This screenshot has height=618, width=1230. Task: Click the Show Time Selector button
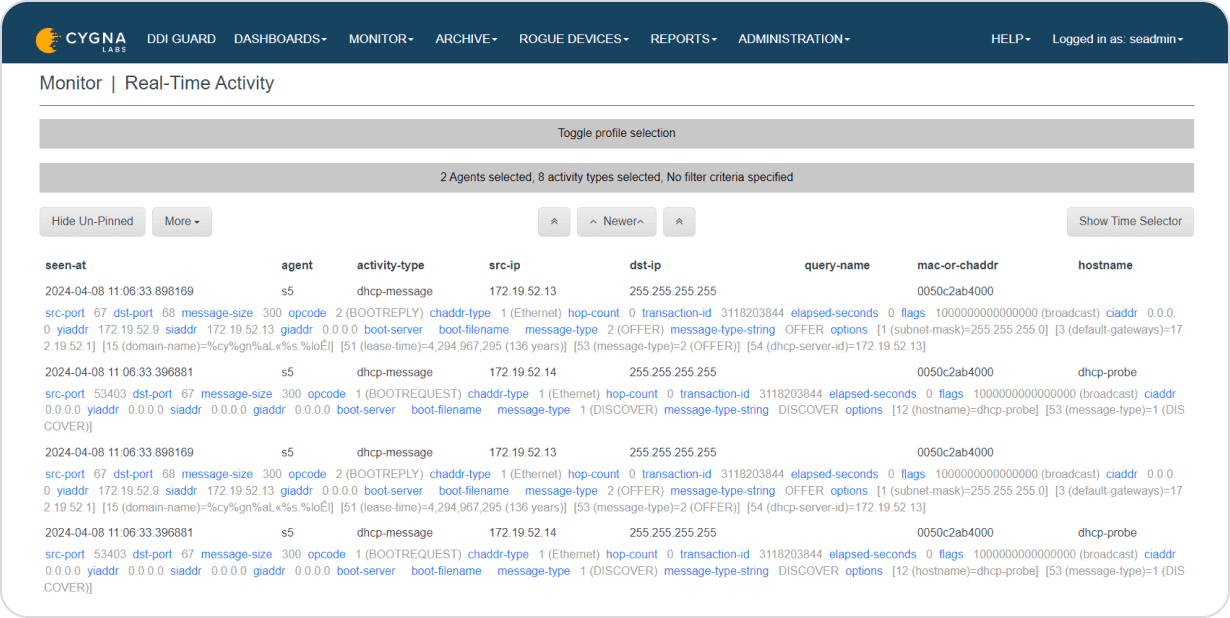1130,221
